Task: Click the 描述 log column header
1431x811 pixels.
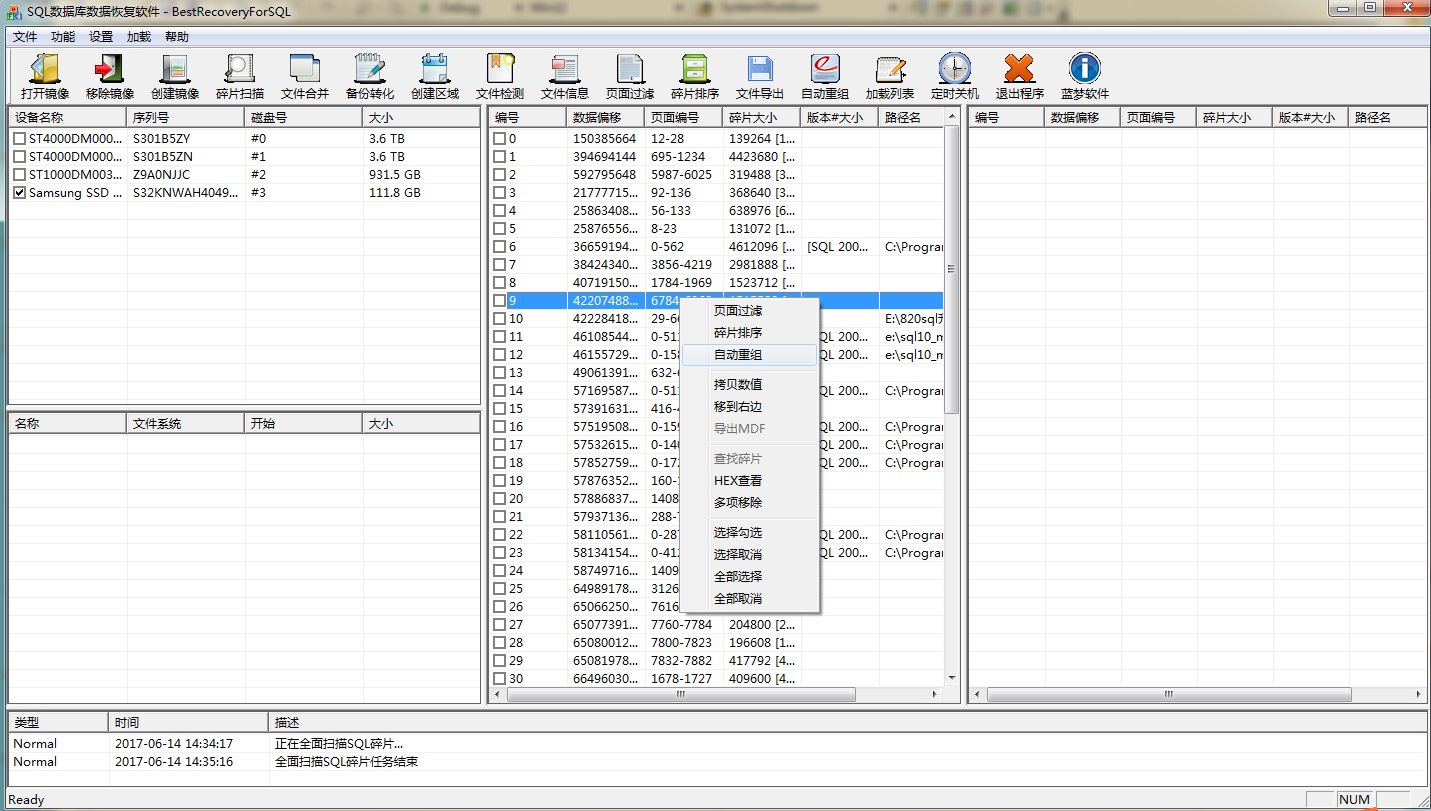Action: click(848, 722)
